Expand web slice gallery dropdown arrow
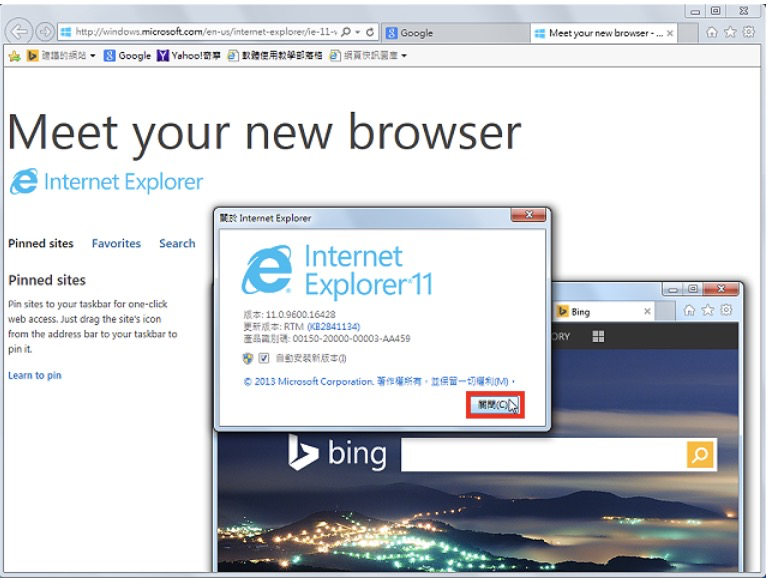 click(x=404, y=56)
